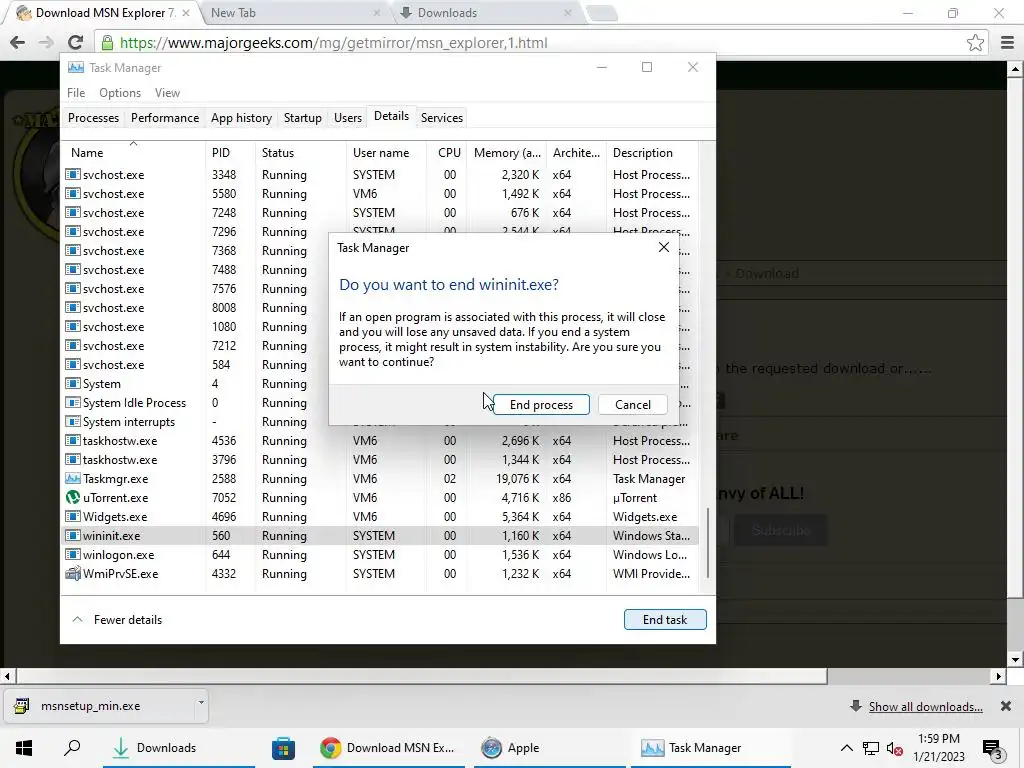Close the Task Manager confirmation dialog
This screenshot has width=1024, height=768.
[664, 248]
